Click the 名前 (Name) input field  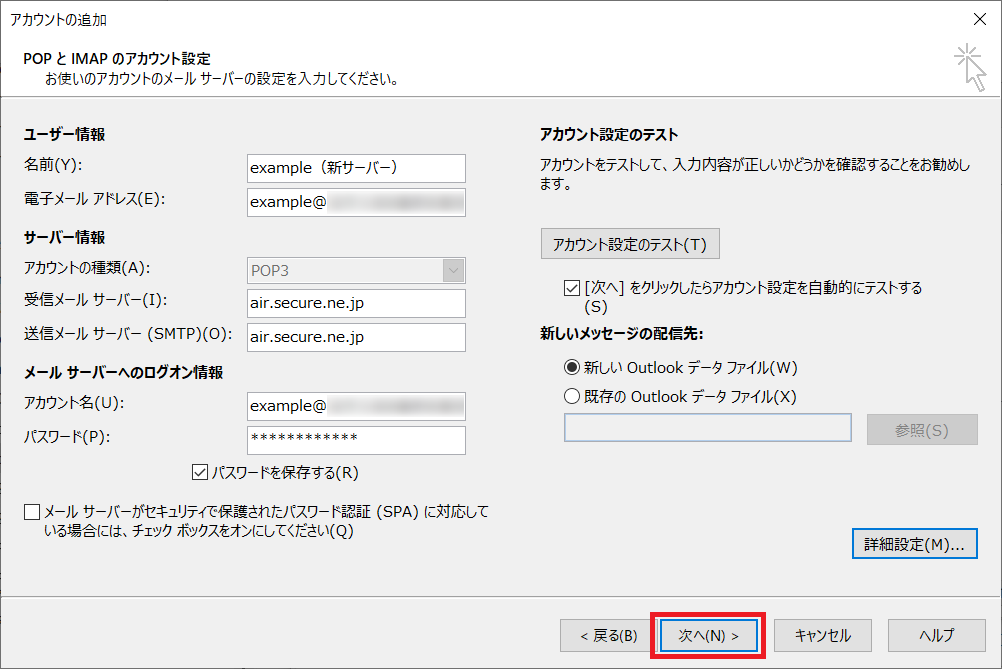coord(356,169)
